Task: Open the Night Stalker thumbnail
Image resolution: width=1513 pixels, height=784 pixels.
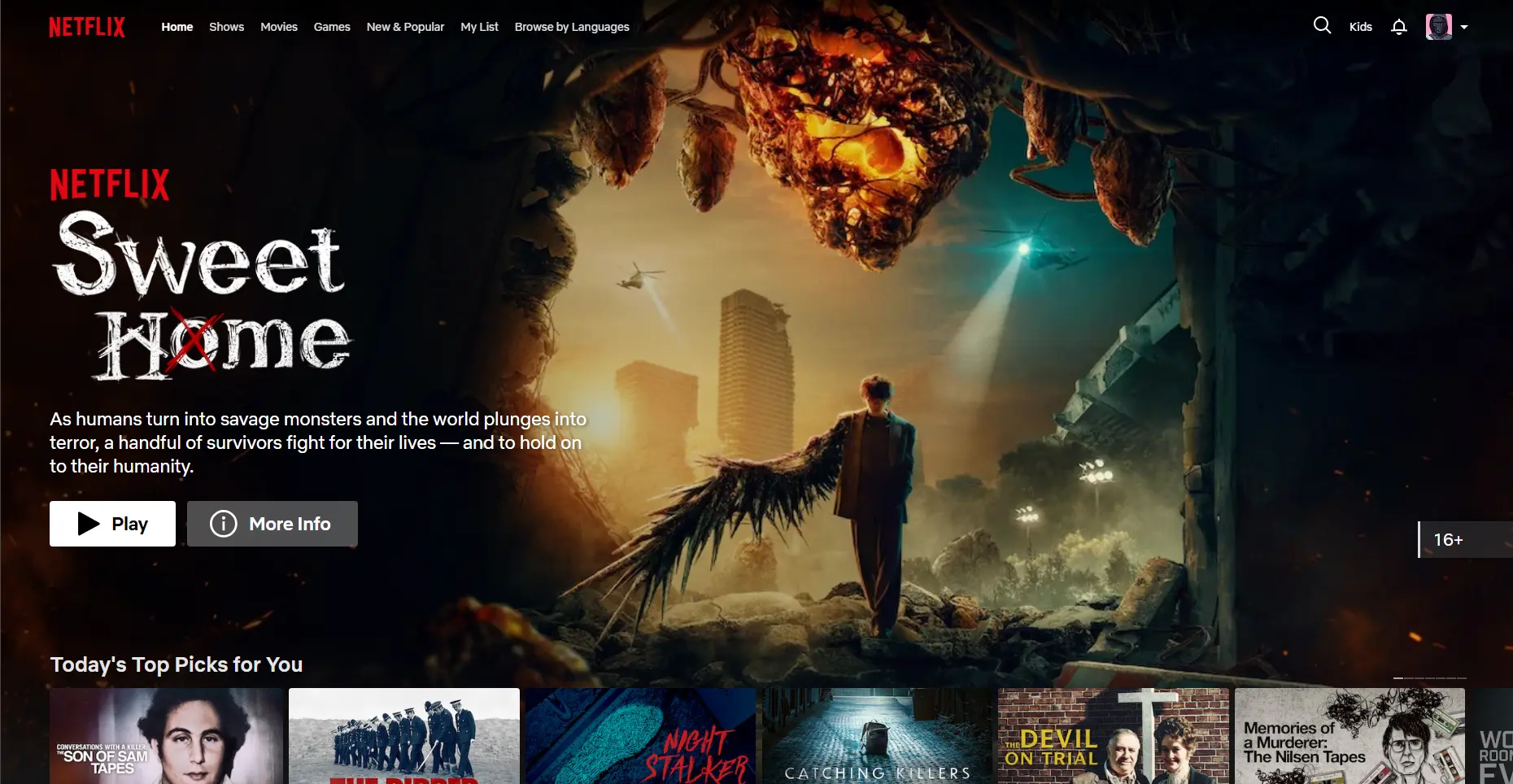Action: click(640, 736)
